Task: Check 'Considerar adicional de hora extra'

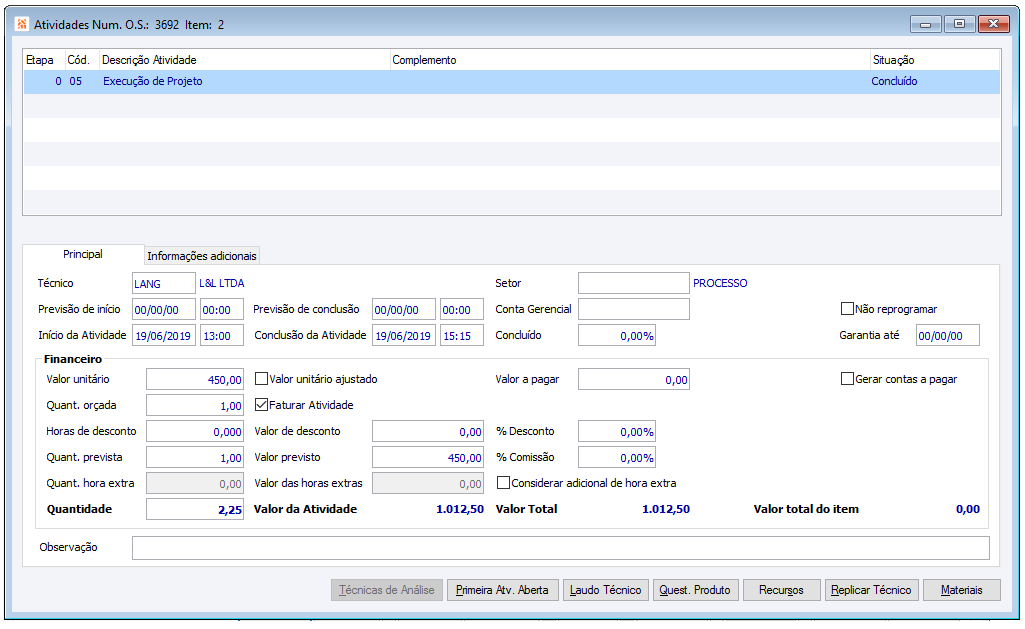Action: click(x=504, y=483)
